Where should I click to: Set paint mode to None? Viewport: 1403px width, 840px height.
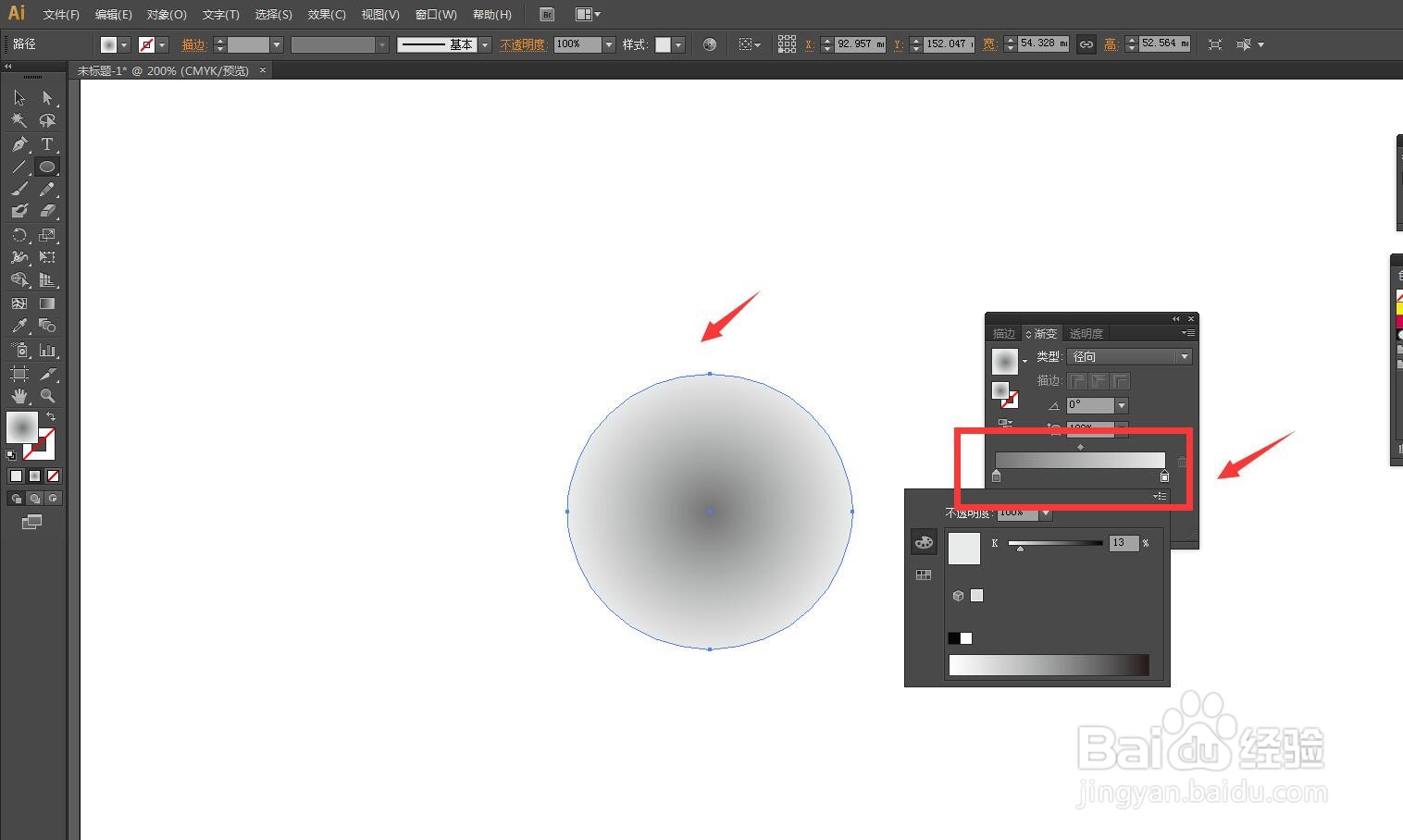(53, 476)
